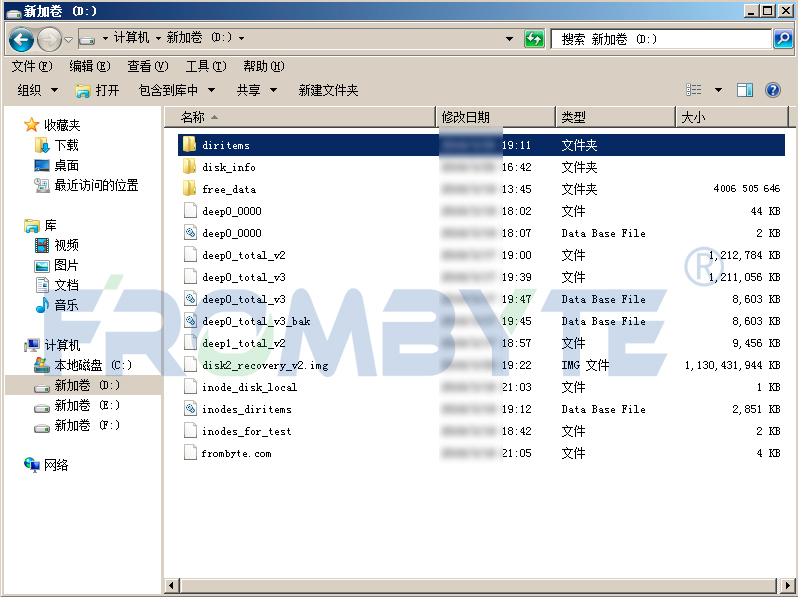Click the search magnifier icon

pos(783,39)
